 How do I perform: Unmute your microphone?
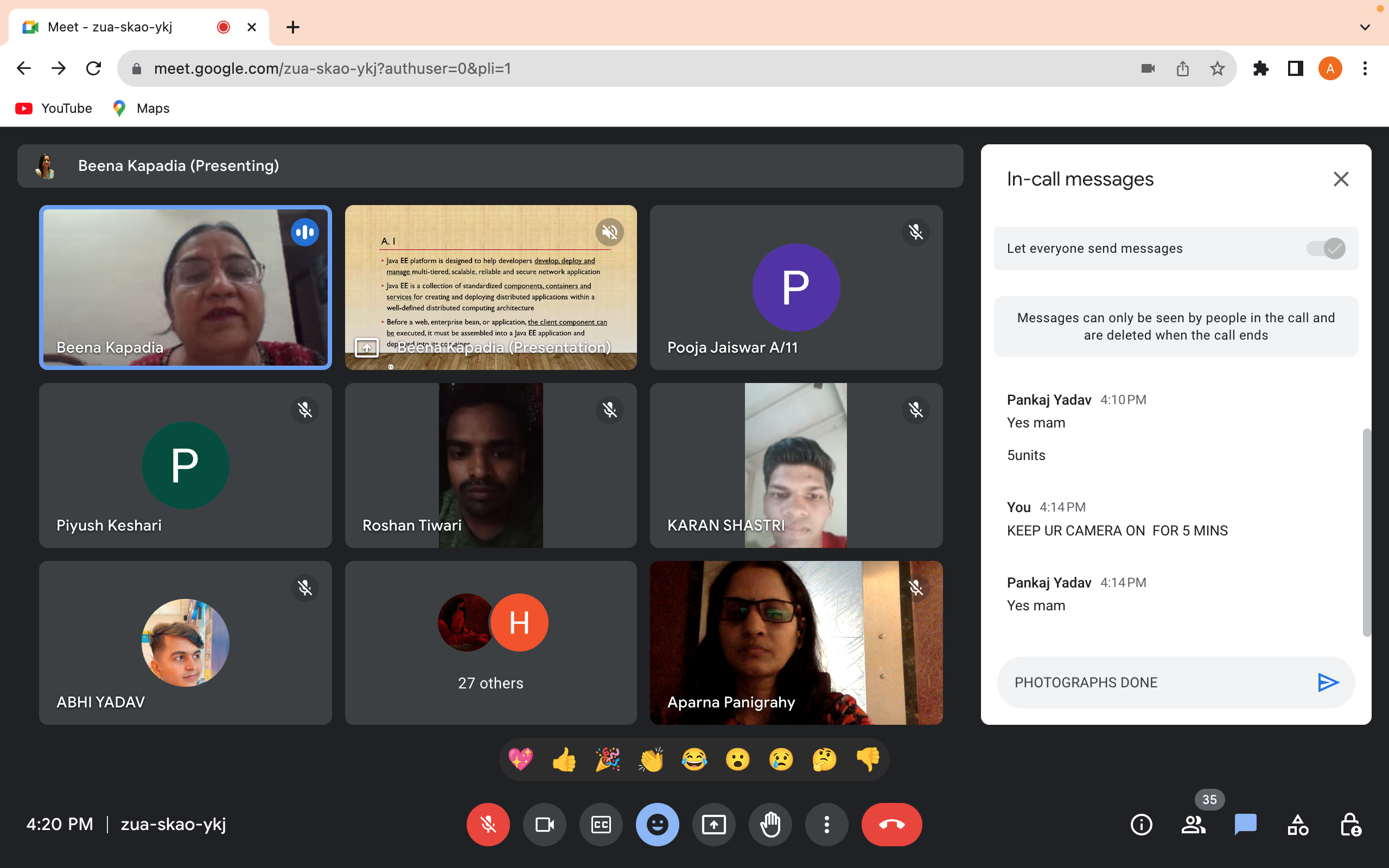click(x=488, y=825)
